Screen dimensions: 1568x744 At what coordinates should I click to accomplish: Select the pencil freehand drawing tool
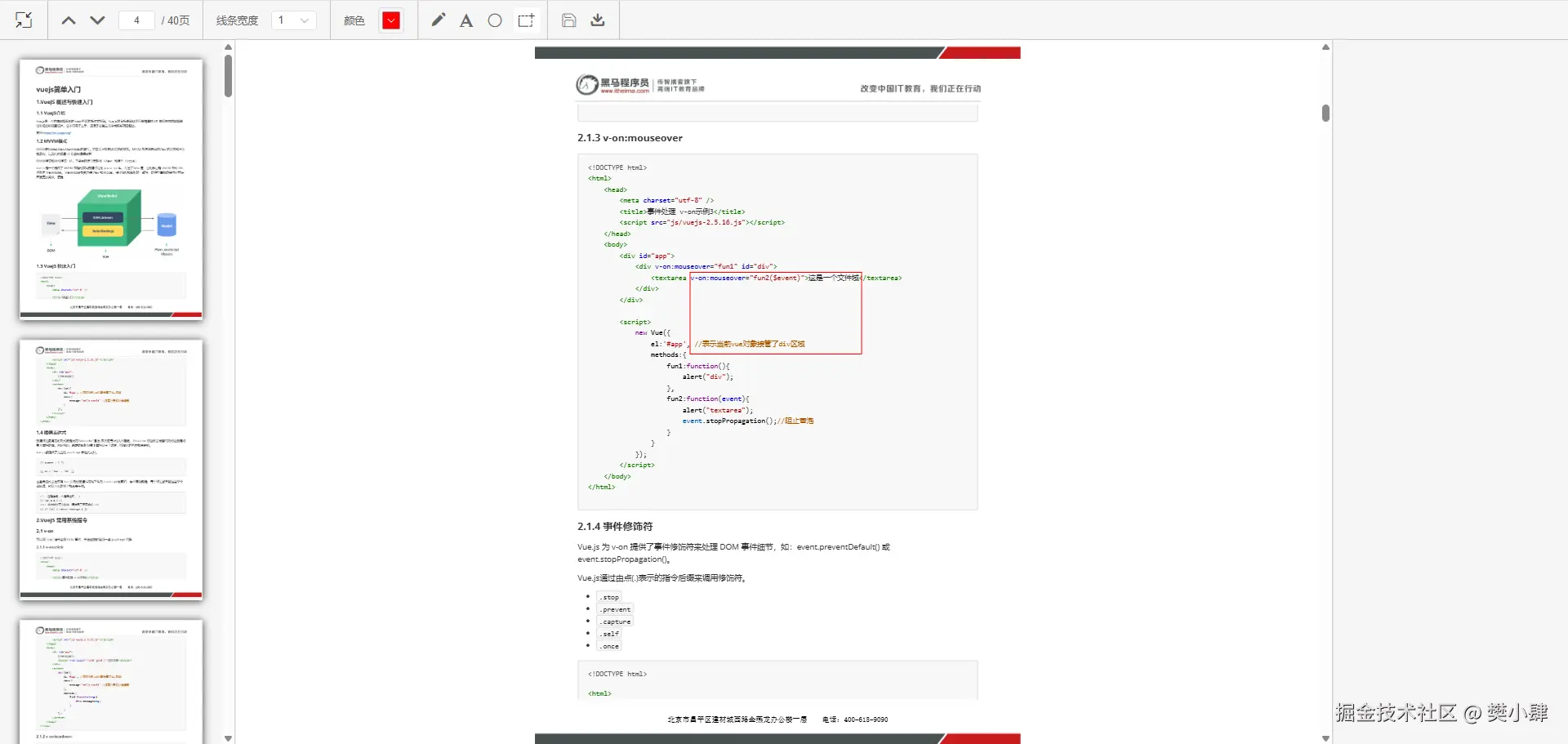click(439, 20)
